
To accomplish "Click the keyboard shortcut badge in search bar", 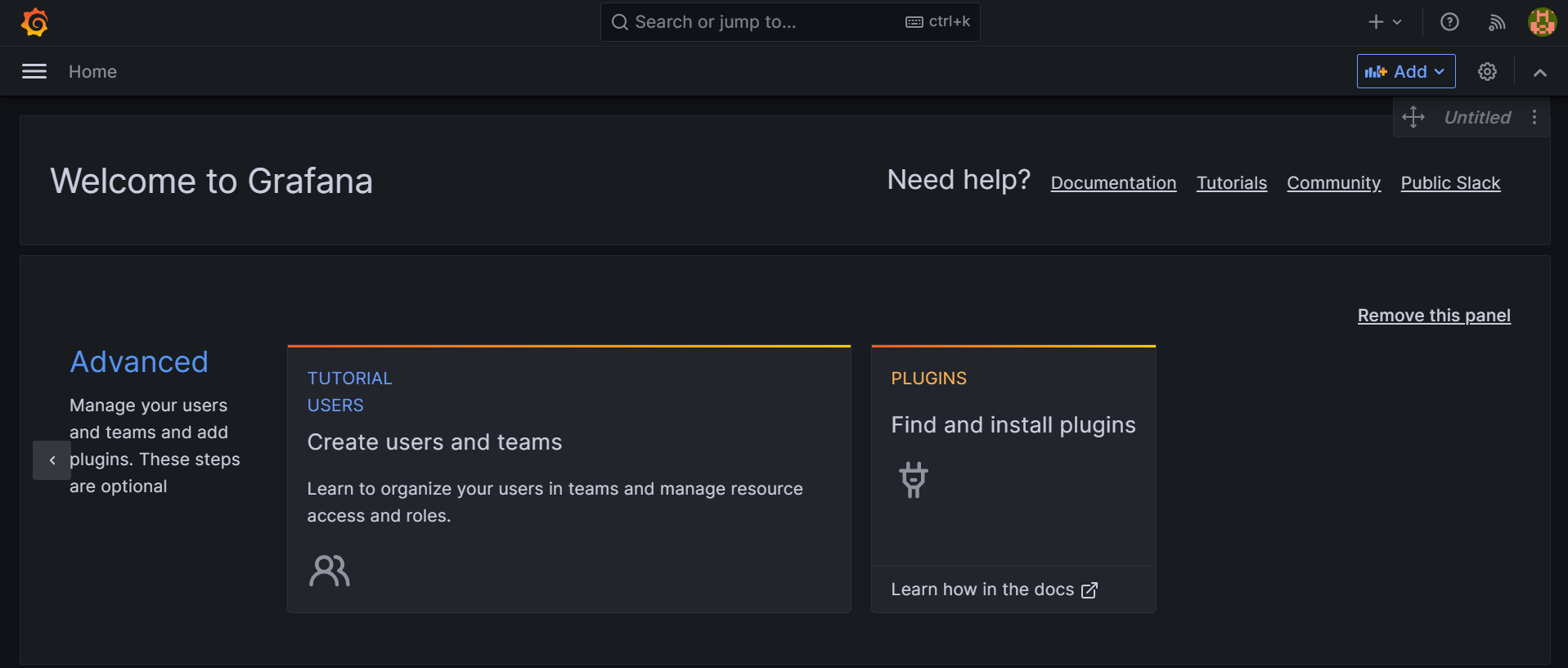I will pyautogui.click(x=937, y=22).
